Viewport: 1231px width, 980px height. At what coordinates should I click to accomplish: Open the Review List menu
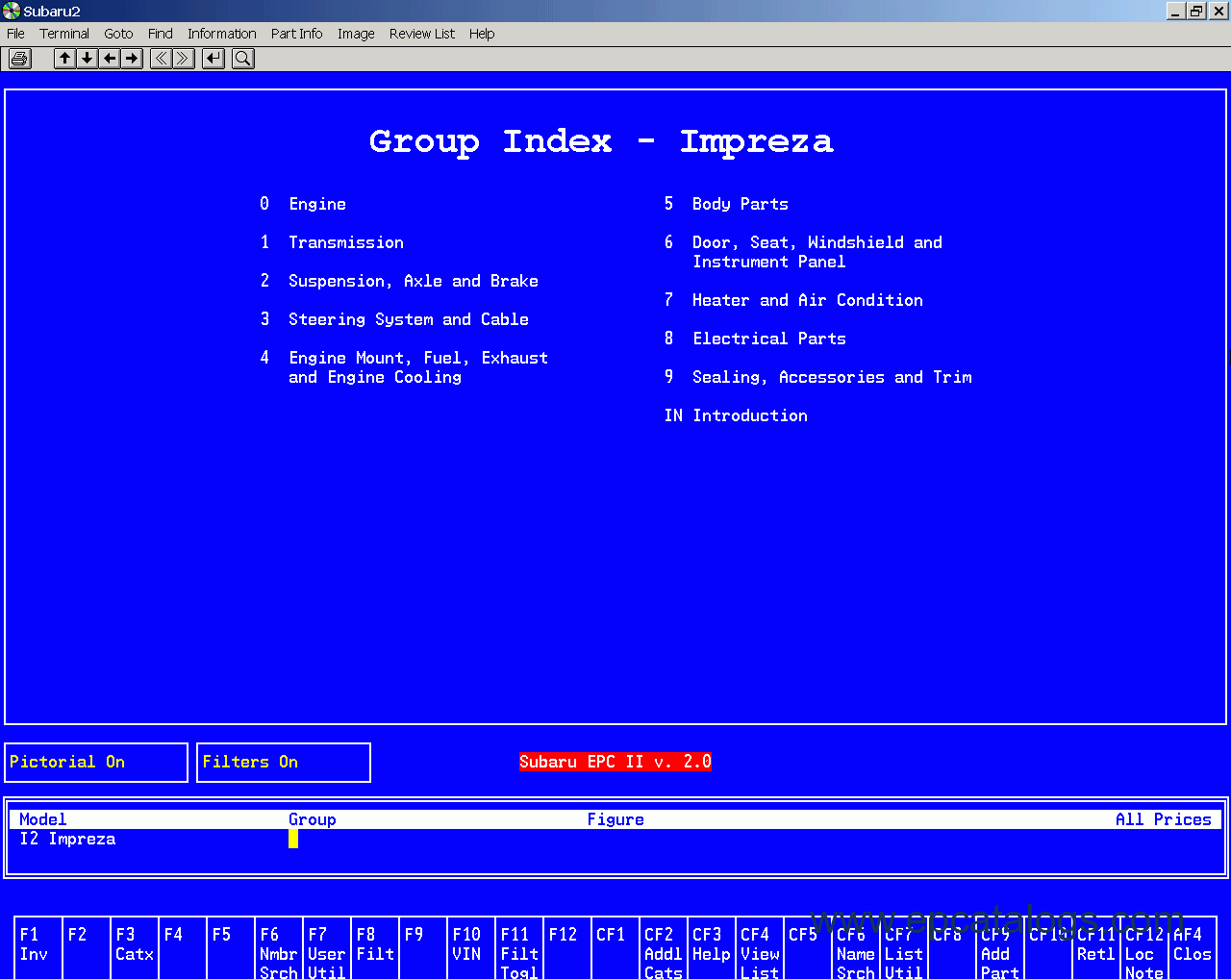click(x=422, y=34)
